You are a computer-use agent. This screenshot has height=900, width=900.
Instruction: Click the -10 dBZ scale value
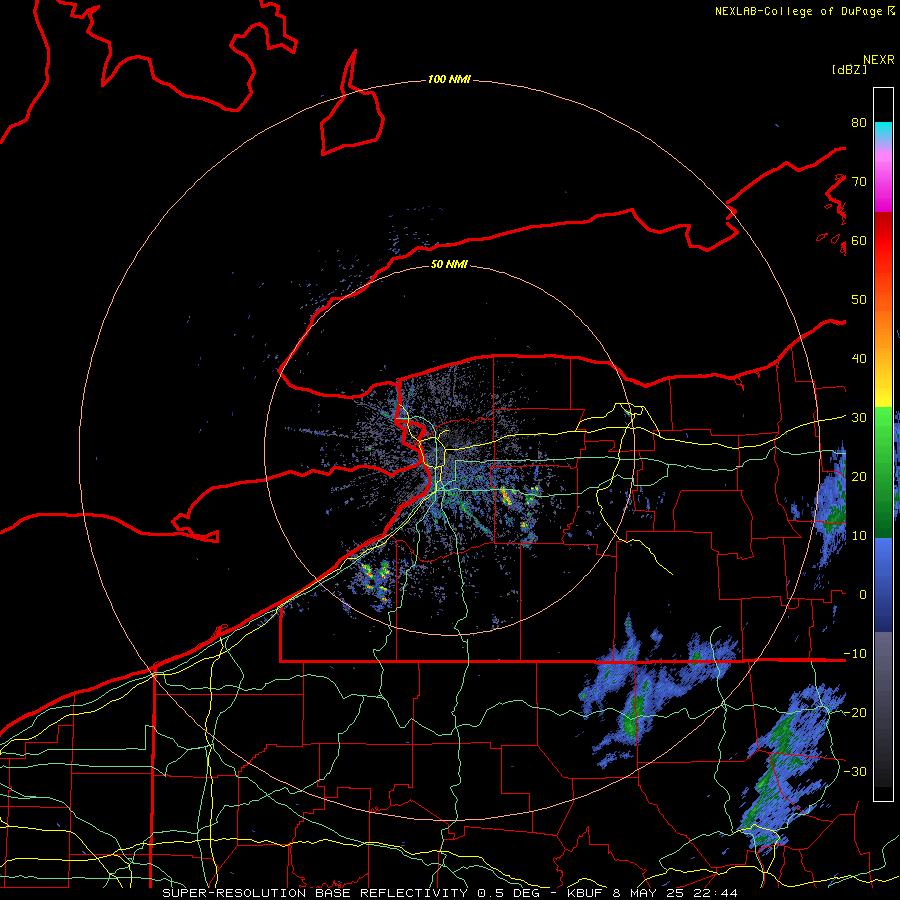pos(855,654)
